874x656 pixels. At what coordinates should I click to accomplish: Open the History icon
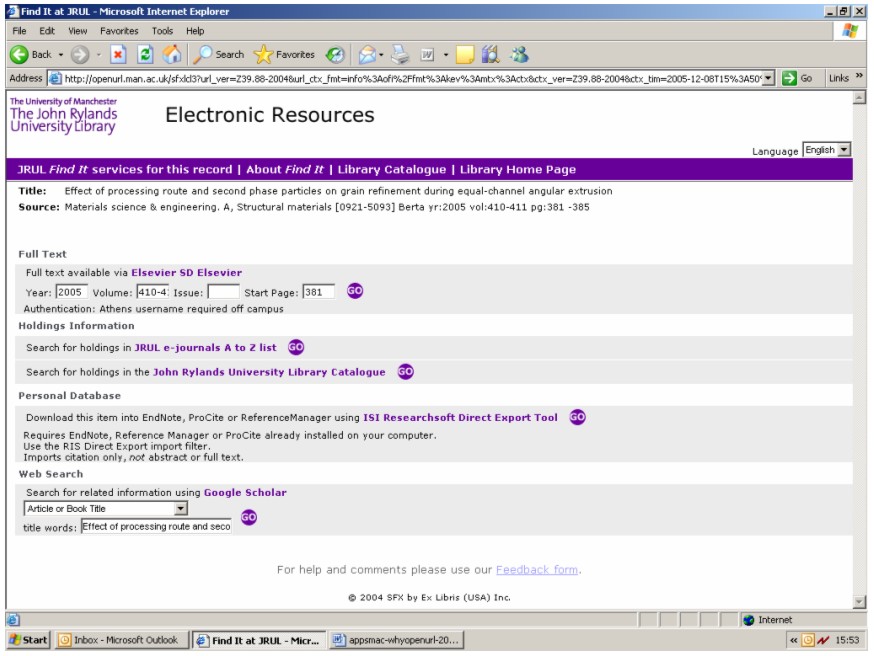click(x=335, y=55)
